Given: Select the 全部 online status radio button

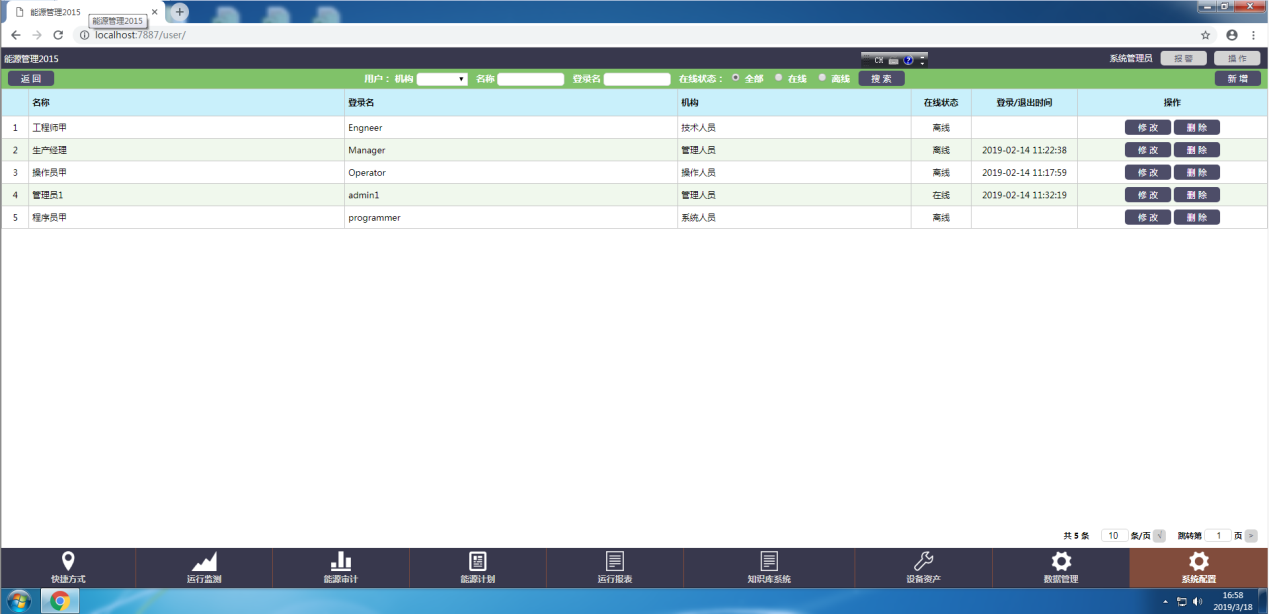Looking at the screenshot, I should click(737, 77).
